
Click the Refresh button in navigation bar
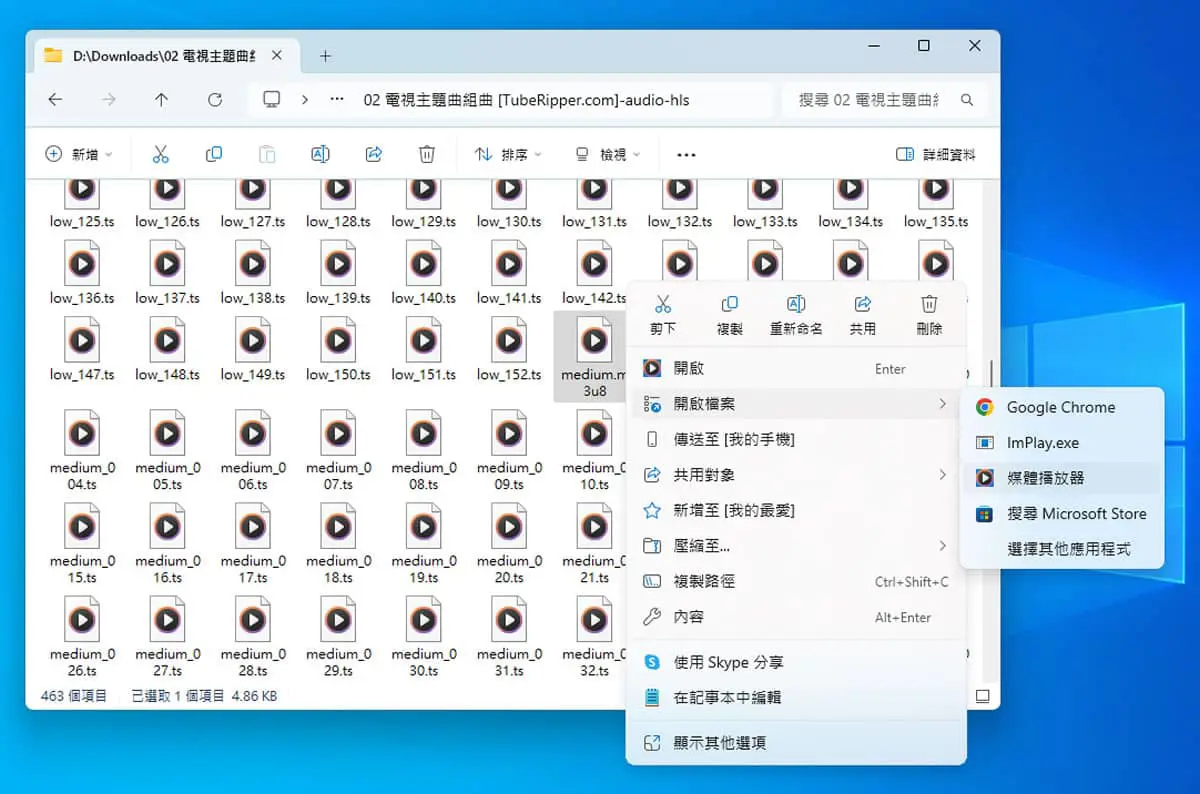click(214, 100)
